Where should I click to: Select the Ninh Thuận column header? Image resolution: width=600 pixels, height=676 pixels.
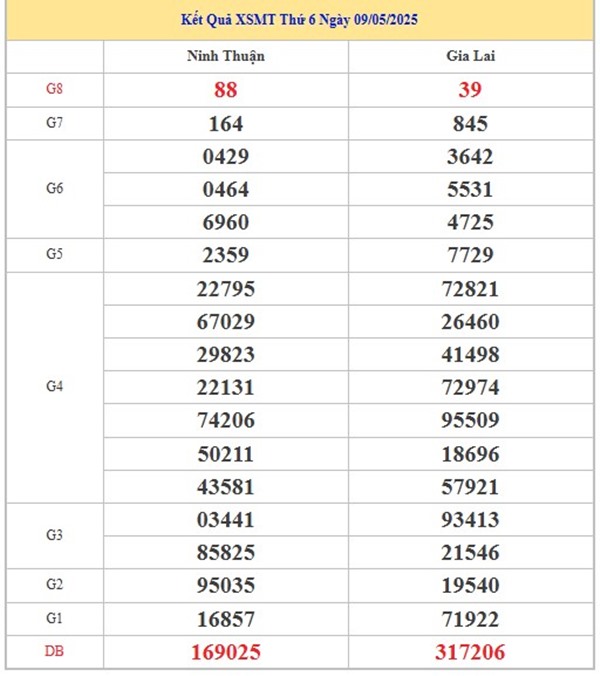click(x=226, y=56)
